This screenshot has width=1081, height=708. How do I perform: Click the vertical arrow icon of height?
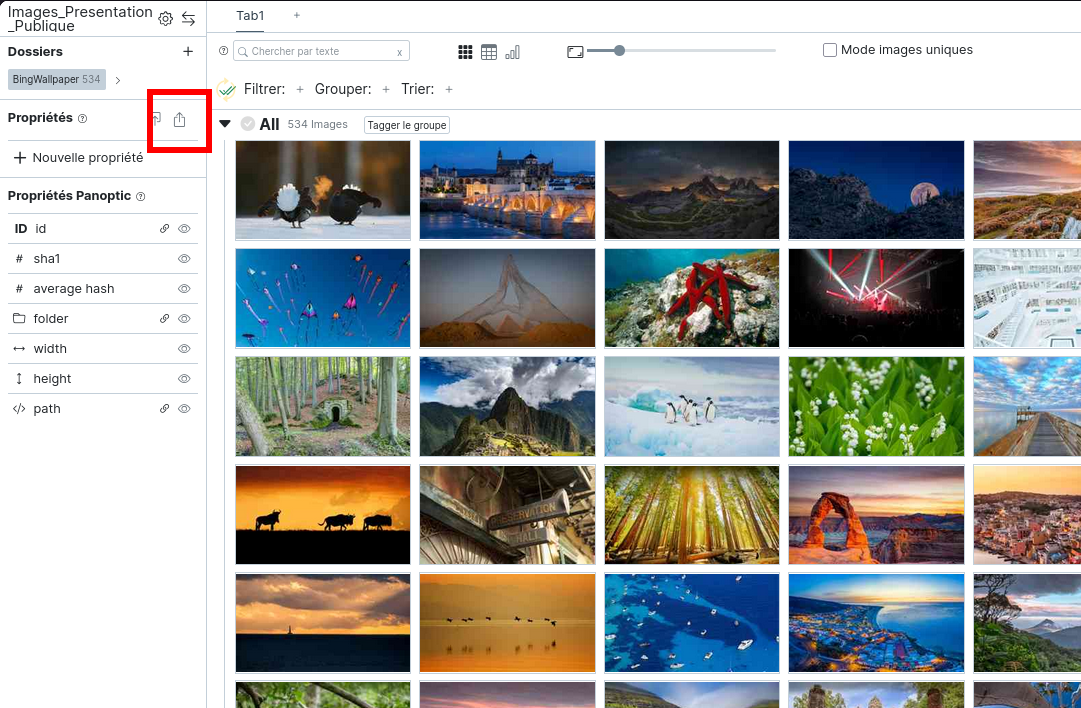[19, 378]
